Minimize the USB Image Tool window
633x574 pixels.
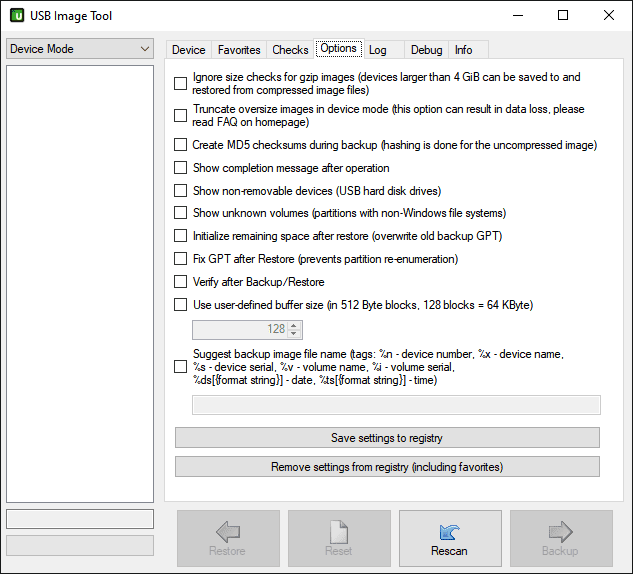[518, 15]
